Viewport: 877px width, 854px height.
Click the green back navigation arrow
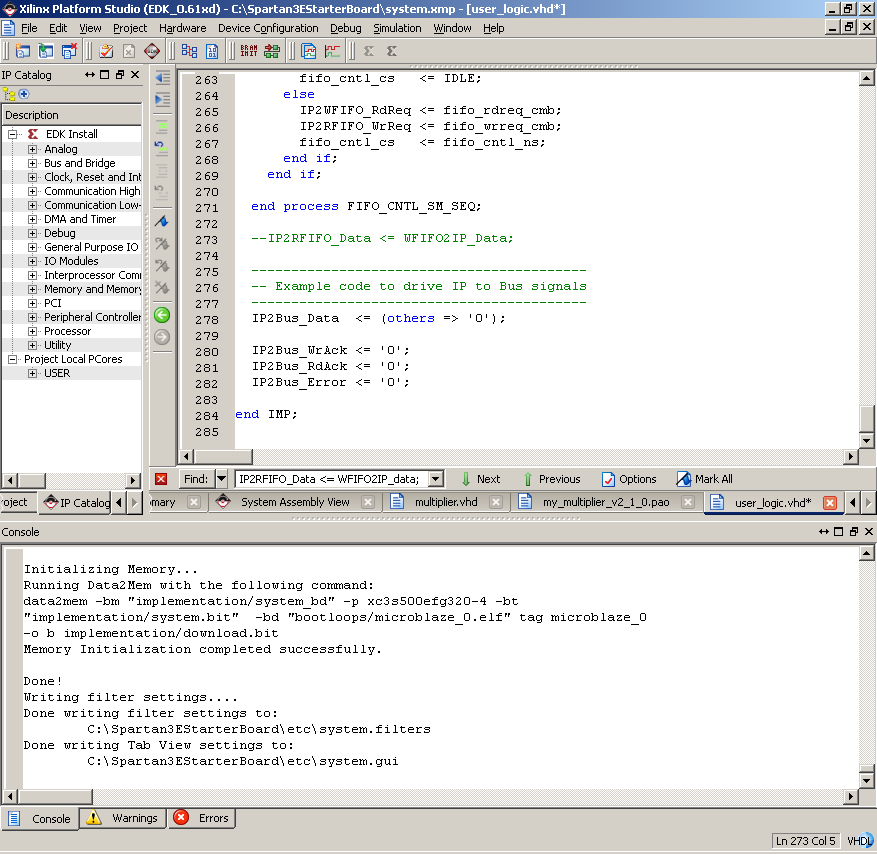click(162, 315)
